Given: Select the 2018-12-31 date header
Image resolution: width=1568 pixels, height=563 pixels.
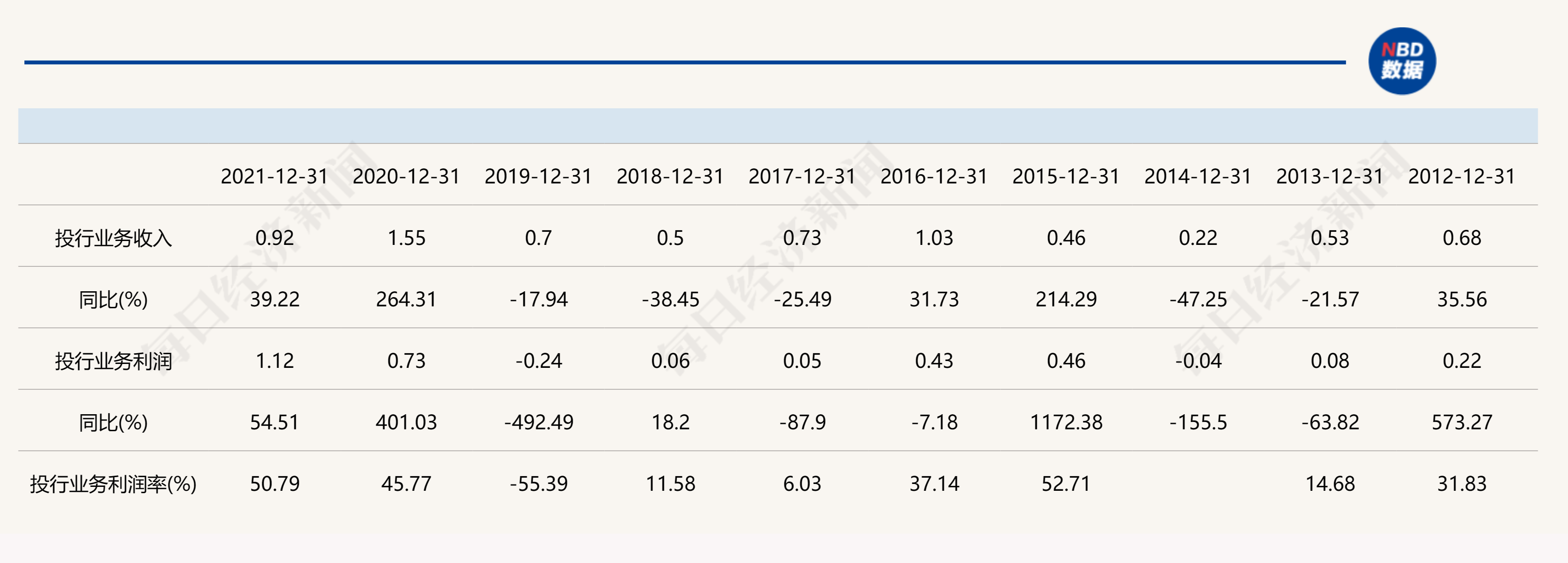Looking at the screenshot, I should pos(670,177).
